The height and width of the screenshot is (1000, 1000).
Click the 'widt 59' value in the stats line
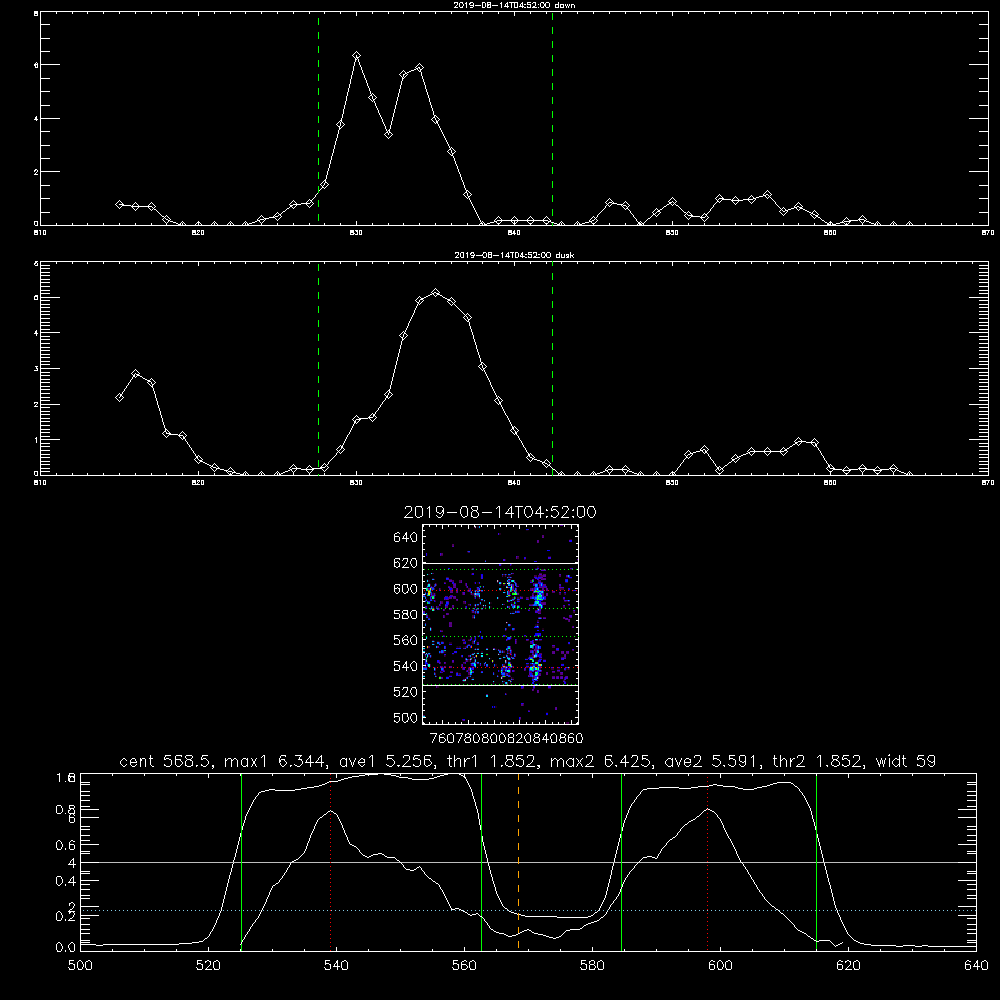coord(906,761)
